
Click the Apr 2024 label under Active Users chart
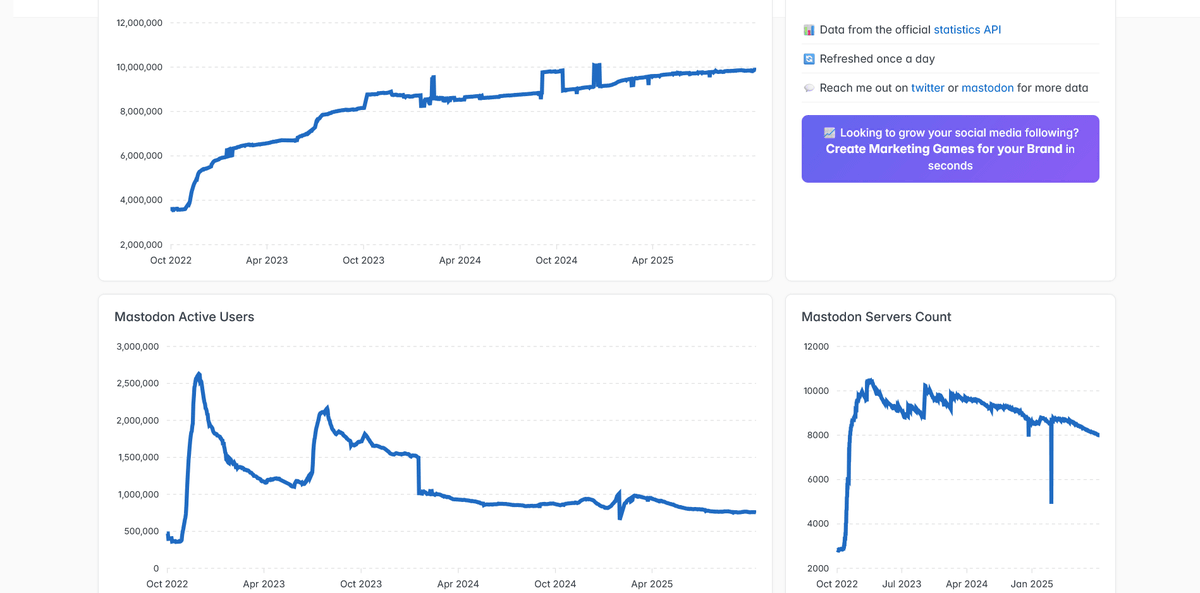(457, 584)
